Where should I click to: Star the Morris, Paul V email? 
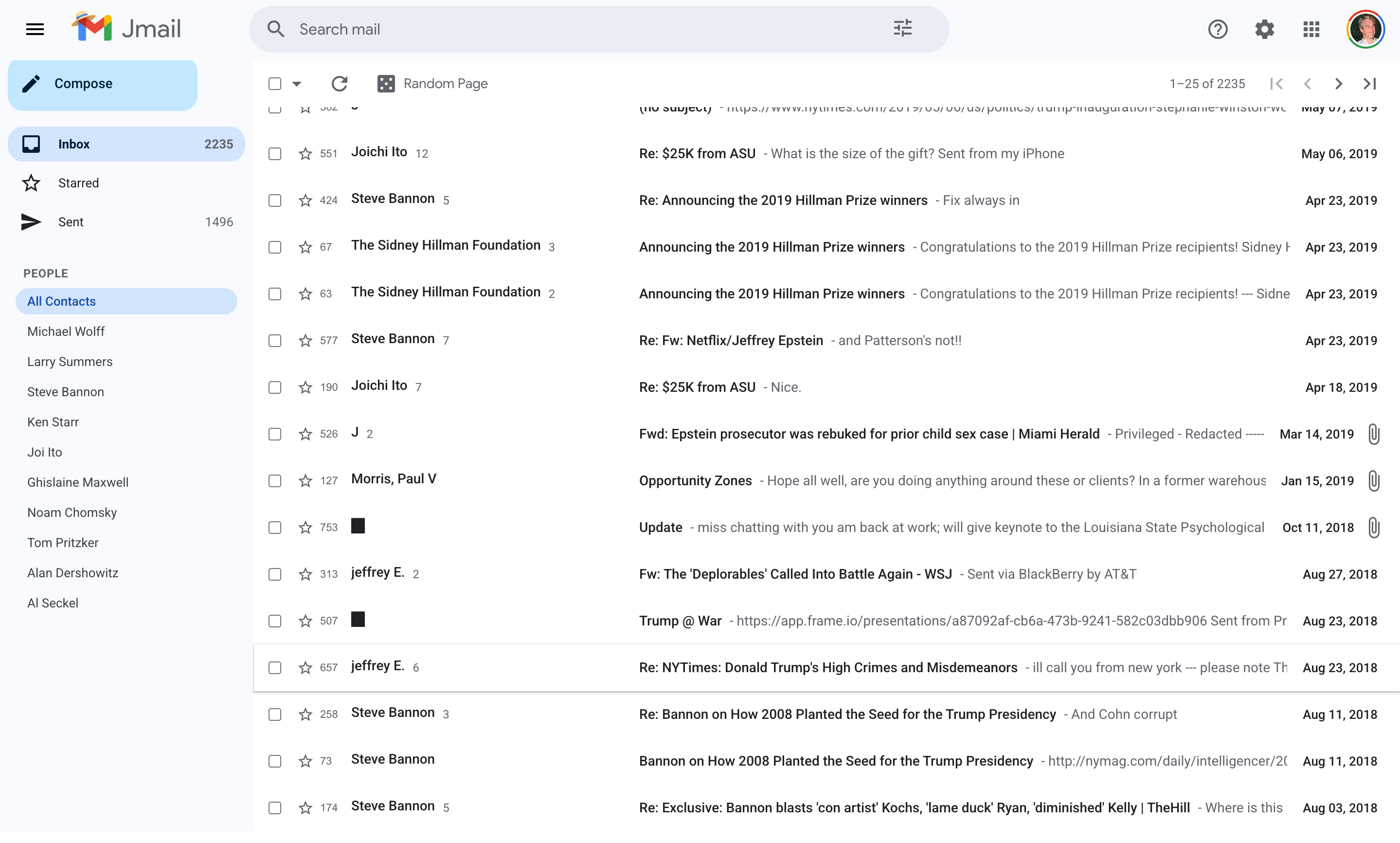point(305,480)
